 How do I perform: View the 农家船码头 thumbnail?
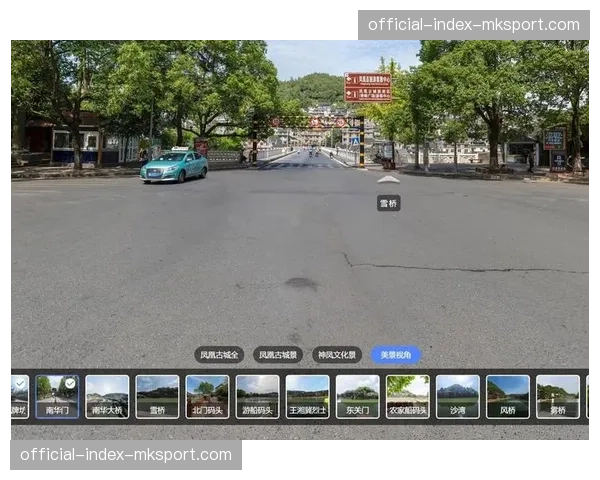(x=407, y=396)
